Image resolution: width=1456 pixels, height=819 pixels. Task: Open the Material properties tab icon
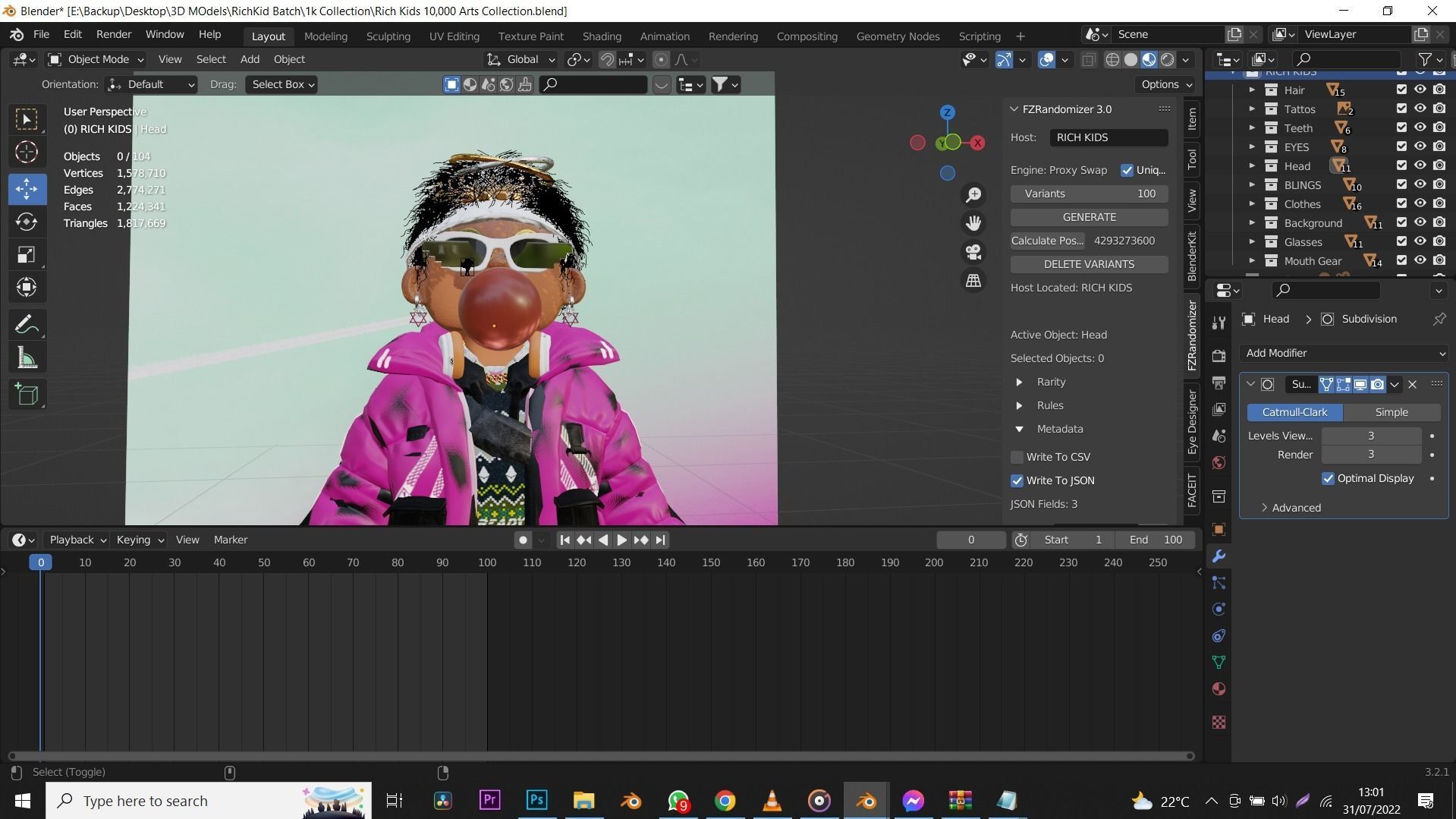[1219, 689]
